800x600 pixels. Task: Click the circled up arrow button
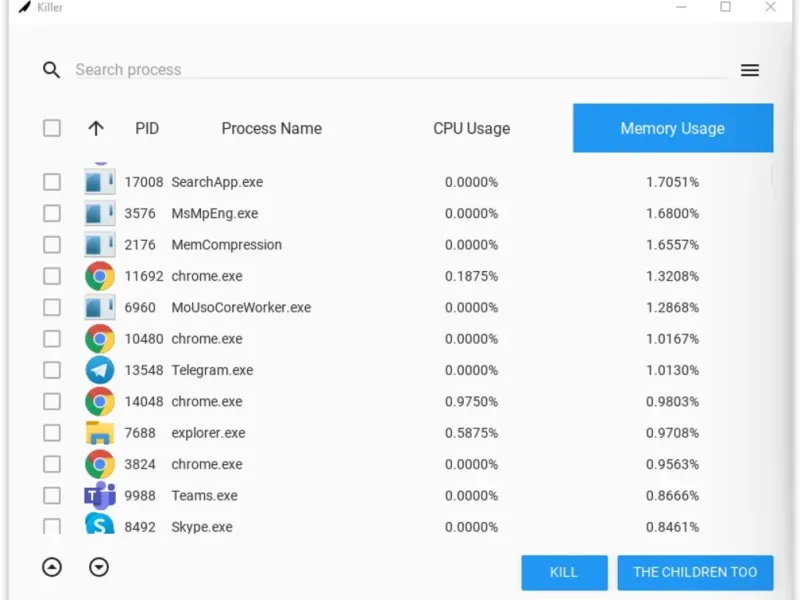pos(52,567)
